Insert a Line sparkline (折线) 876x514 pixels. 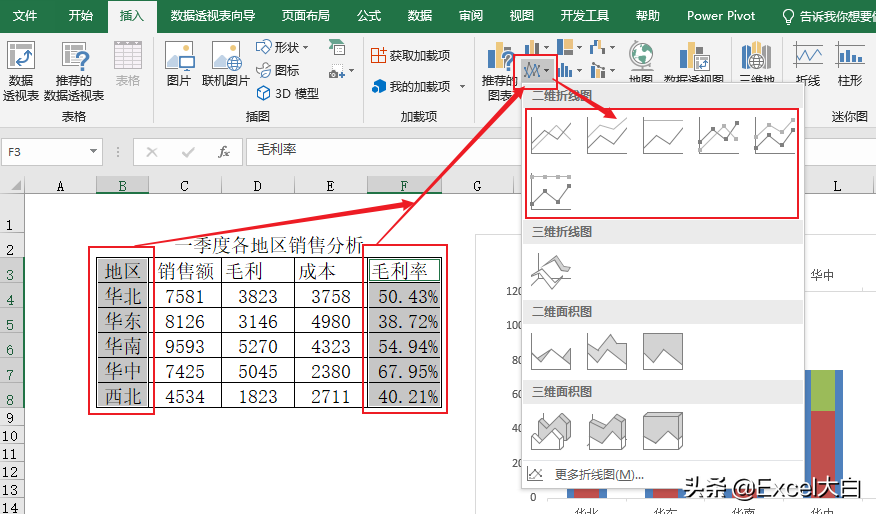click(x=808, y=64)
